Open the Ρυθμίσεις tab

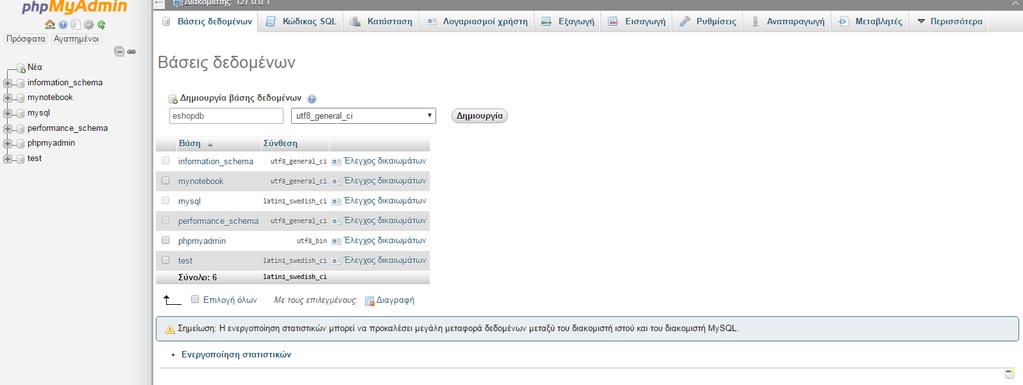(707, 22)
